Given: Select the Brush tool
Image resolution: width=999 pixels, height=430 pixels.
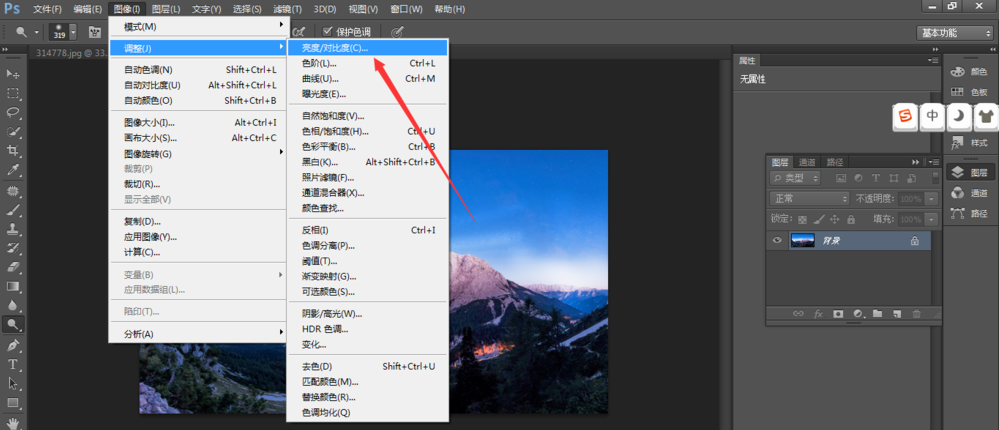Looking at the screenshot, I should (13, 210).
